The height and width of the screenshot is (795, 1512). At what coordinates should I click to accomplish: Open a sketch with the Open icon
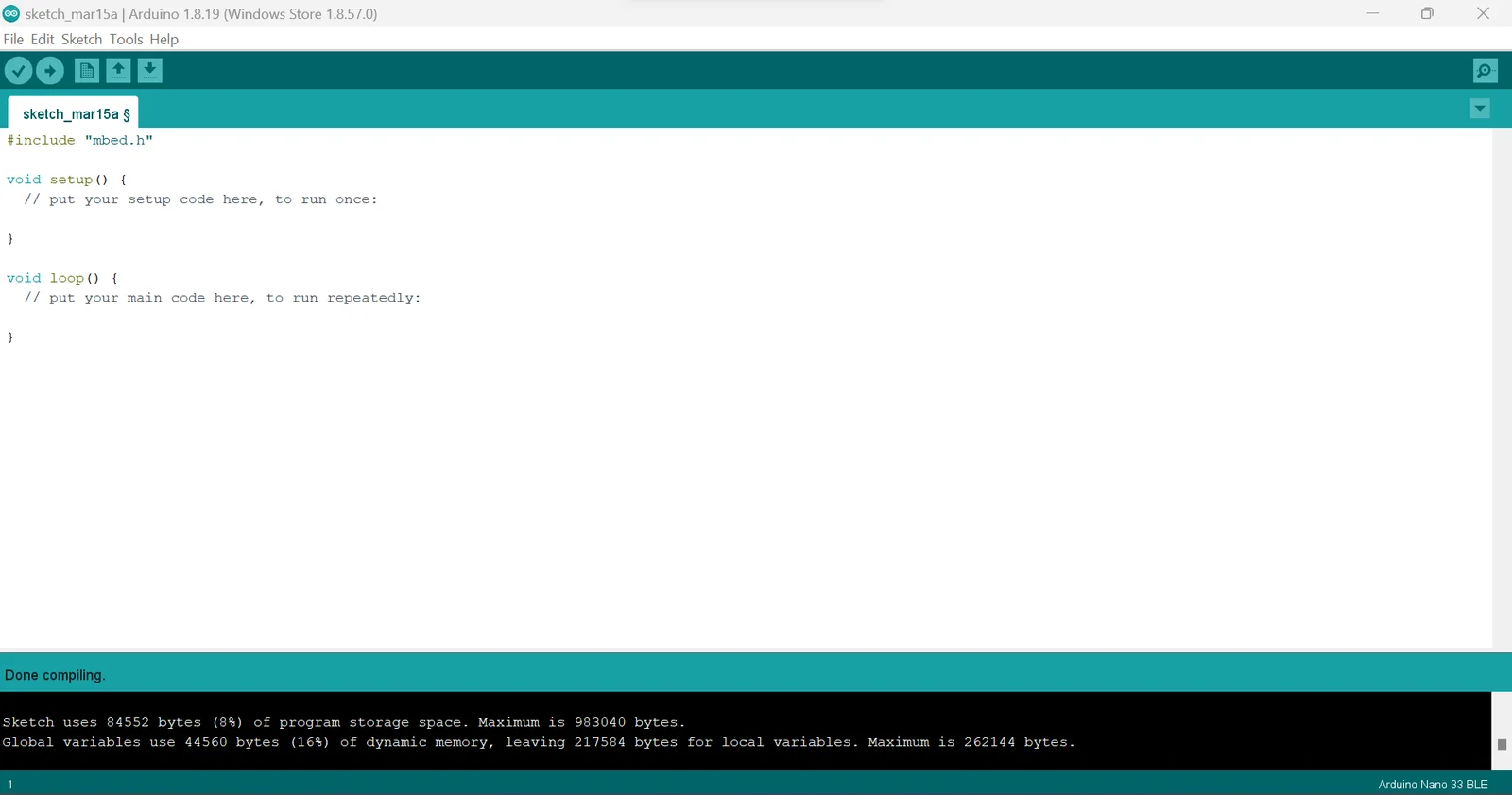(x=118, y=71)
